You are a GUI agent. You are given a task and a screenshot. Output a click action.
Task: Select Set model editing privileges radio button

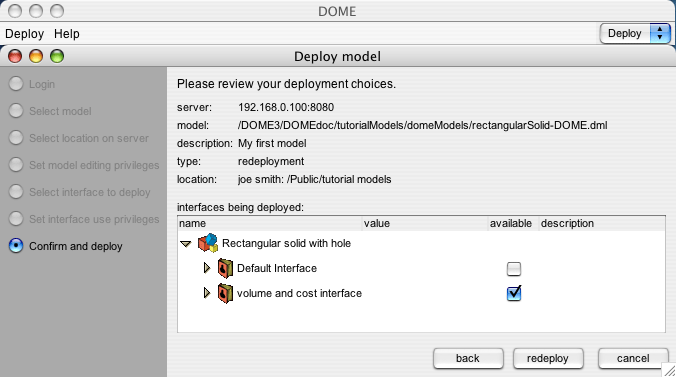(16, 165)
